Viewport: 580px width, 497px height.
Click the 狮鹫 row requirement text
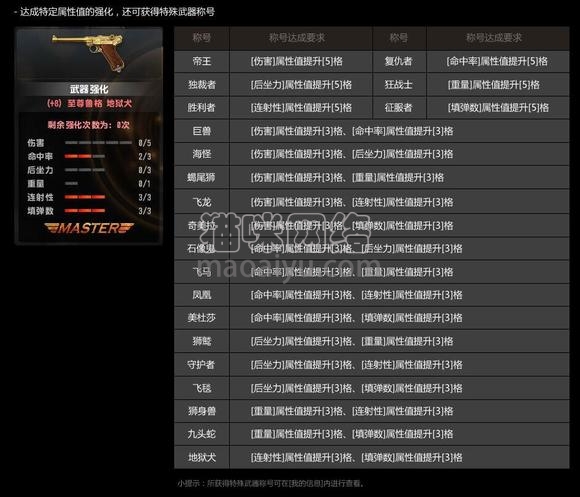[x=352, y=341]
